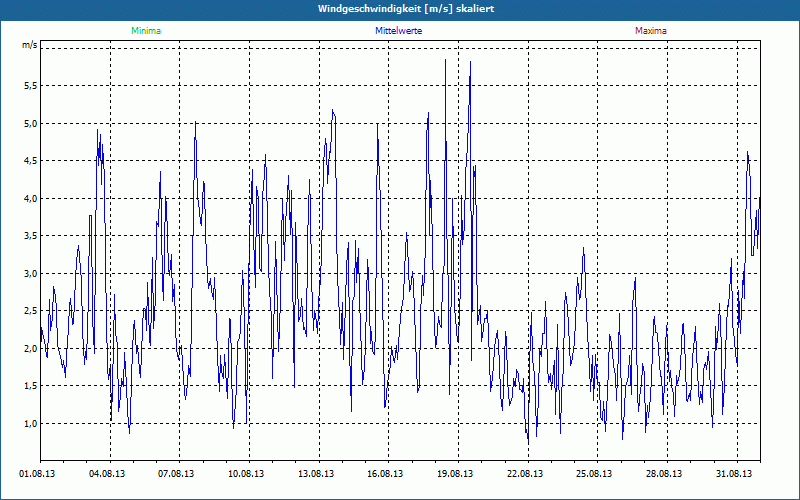
Task: Click the 2,0 y-axis value
Action: tap(31, 348)
